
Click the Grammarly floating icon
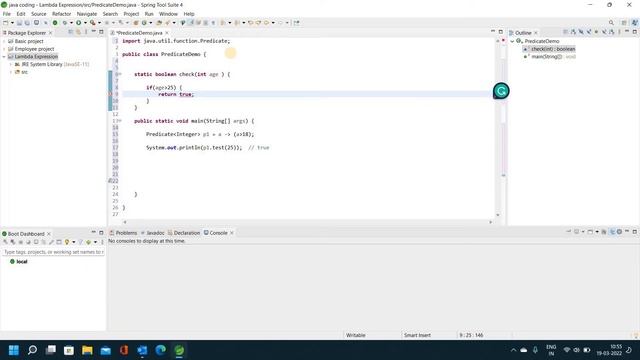(x=501, y=91)
